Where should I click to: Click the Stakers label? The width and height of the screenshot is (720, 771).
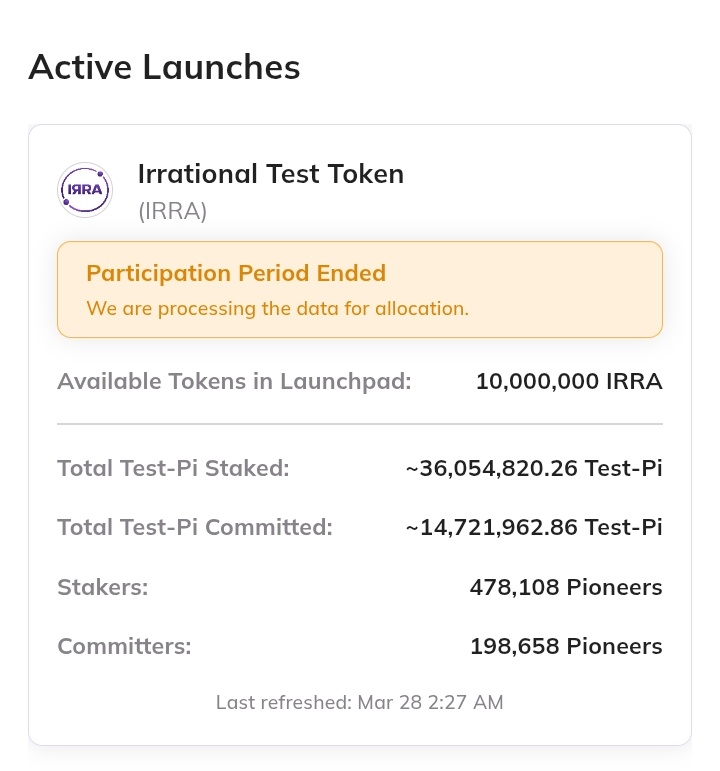point(102,587)
